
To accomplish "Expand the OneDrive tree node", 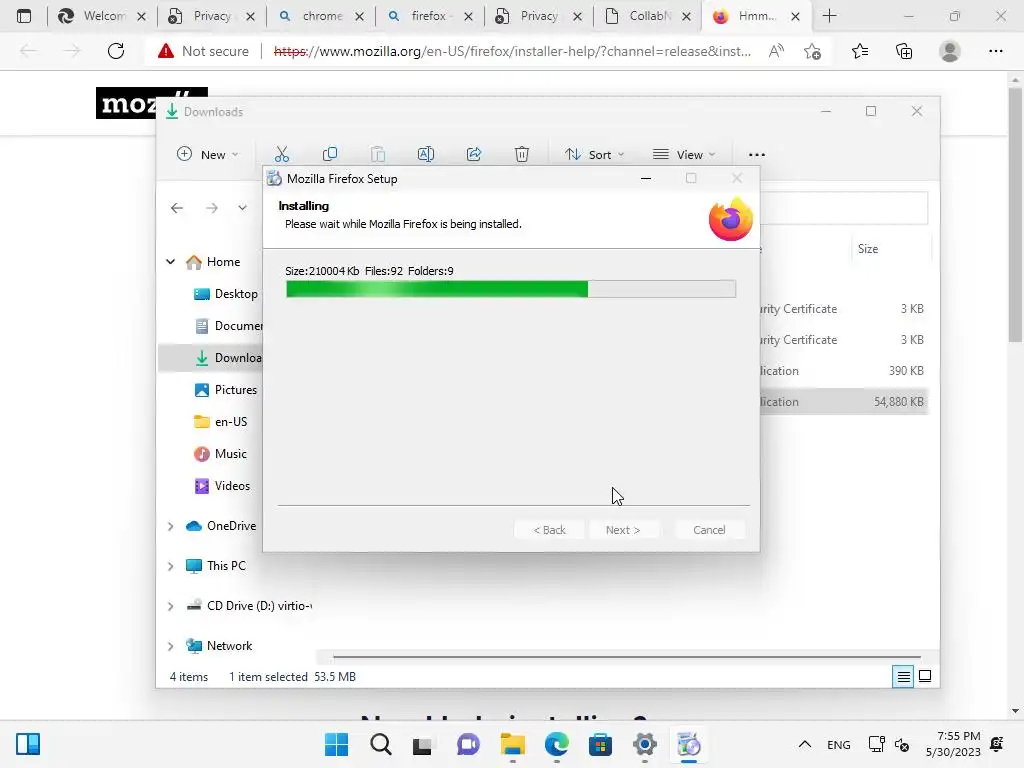I will (170, 526).
